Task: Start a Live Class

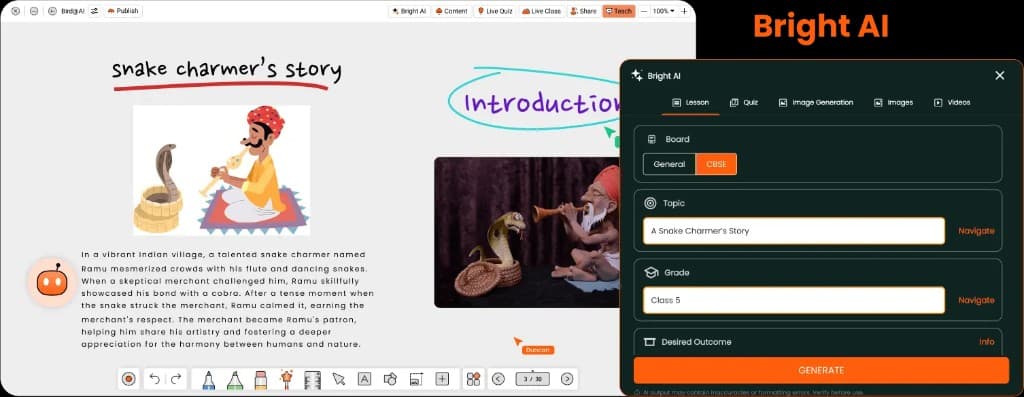Action: point(541,11)
